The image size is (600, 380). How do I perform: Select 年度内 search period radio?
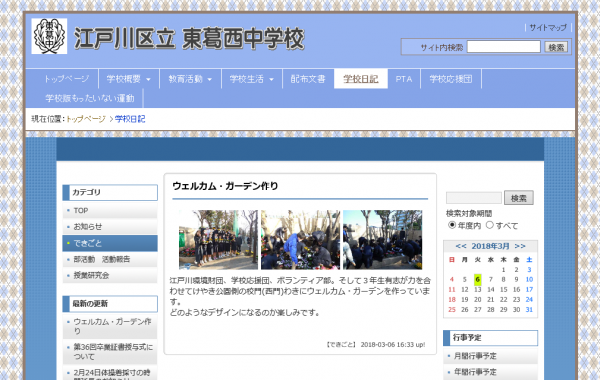coord(452,225)
